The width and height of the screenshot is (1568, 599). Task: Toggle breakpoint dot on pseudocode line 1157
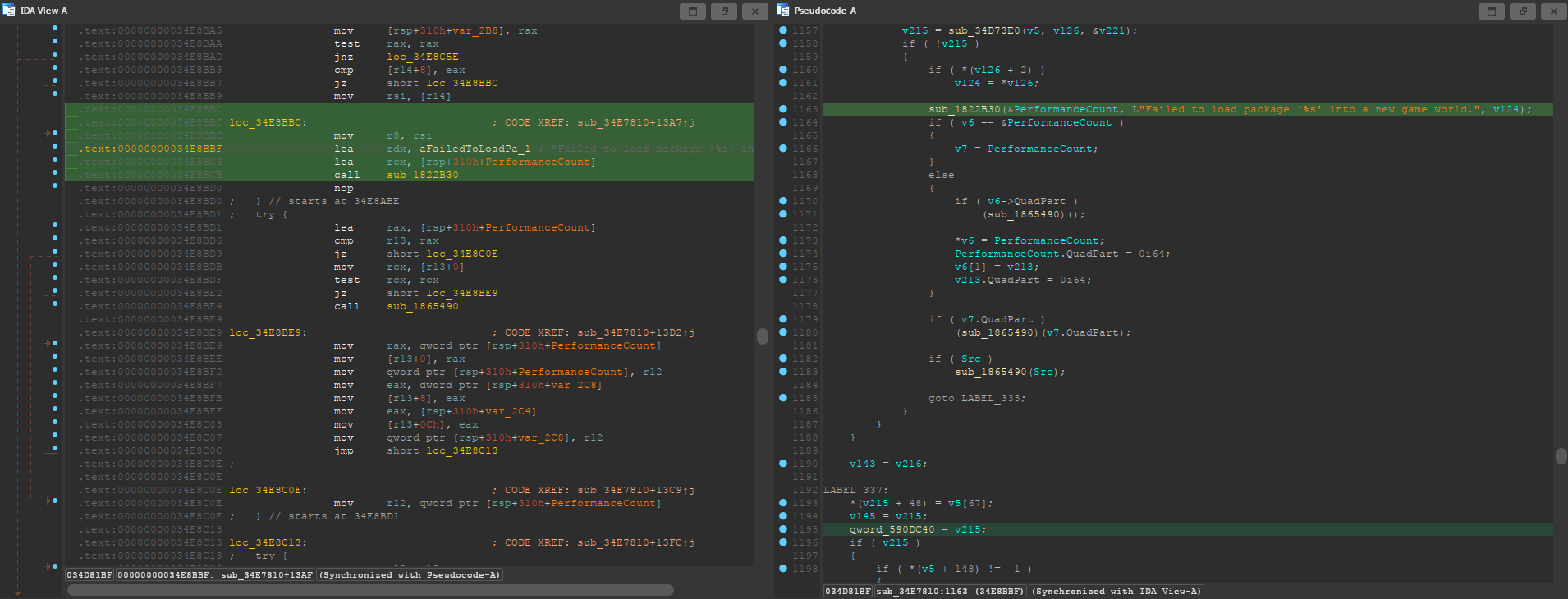(783, 30)
